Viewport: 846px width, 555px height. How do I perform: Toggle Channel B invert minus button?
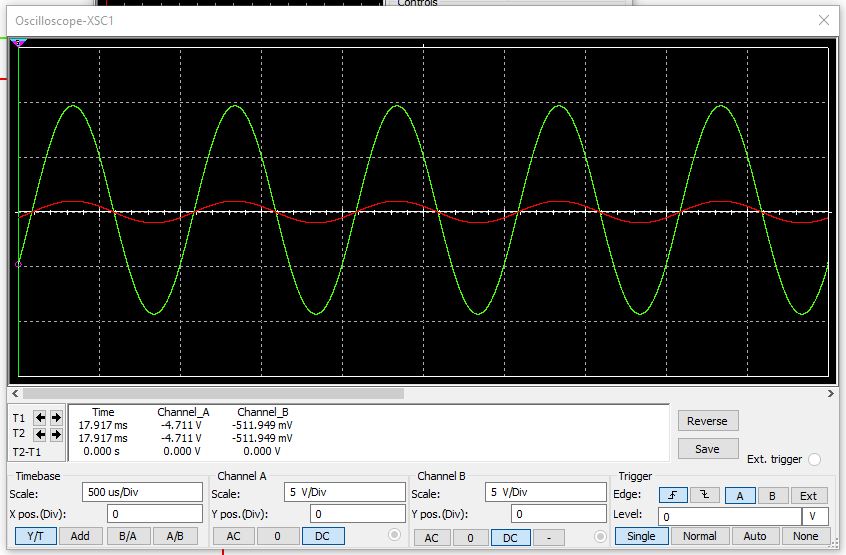pos(549,538)
